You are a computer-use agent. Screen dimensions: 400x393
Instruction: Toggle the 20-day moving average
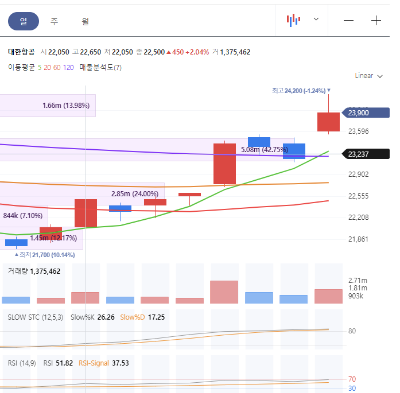(x=47, y=68)
